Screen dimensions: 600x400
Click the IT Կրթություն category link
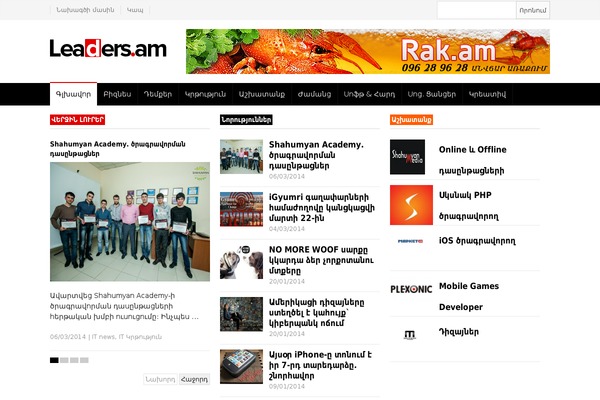click(140, 337)
